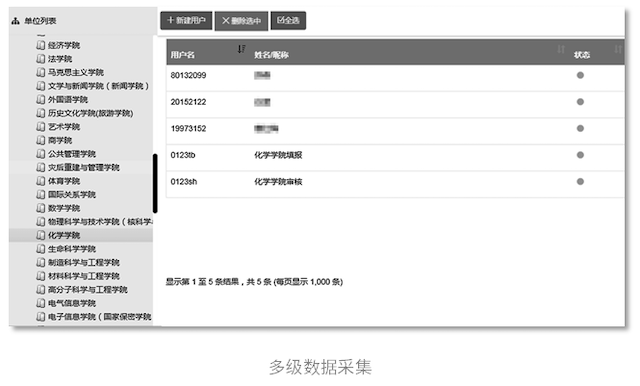The width and height of the screenshot is (640, 386).
Task: Sort by the 用户名 column sort icon
Action: (x=241, y=49)
